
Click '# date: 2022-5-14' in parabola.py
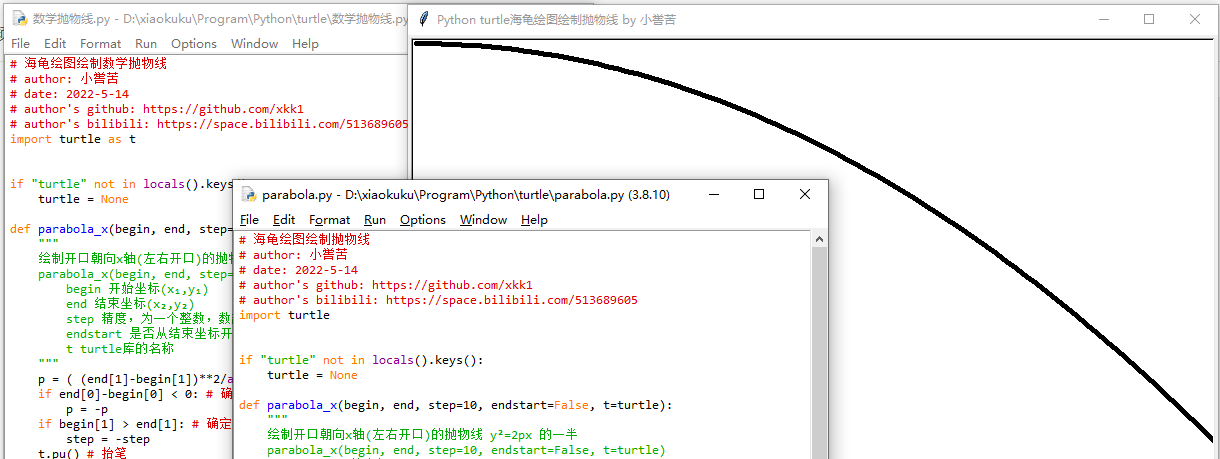tap(298, 270)
